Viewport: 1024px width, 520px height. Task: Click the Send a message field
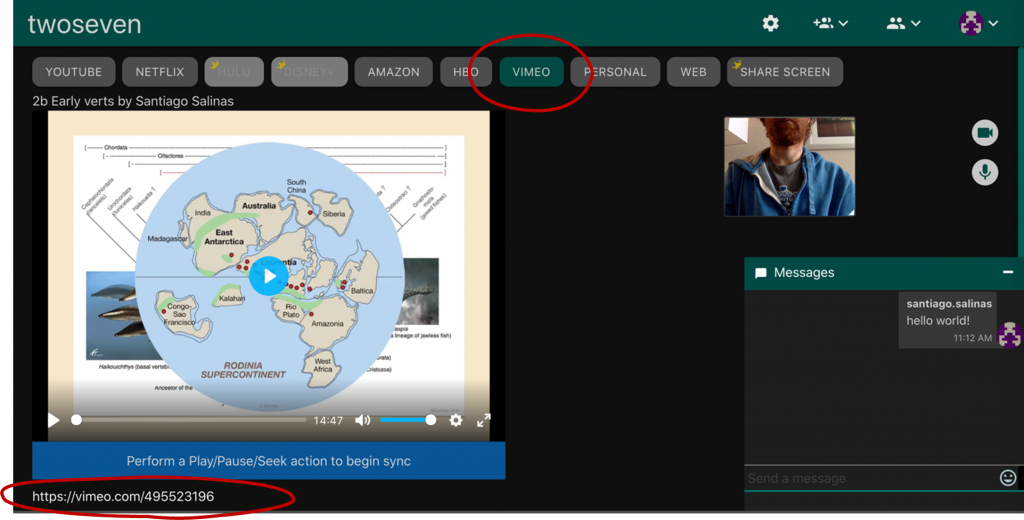point(872,478)
